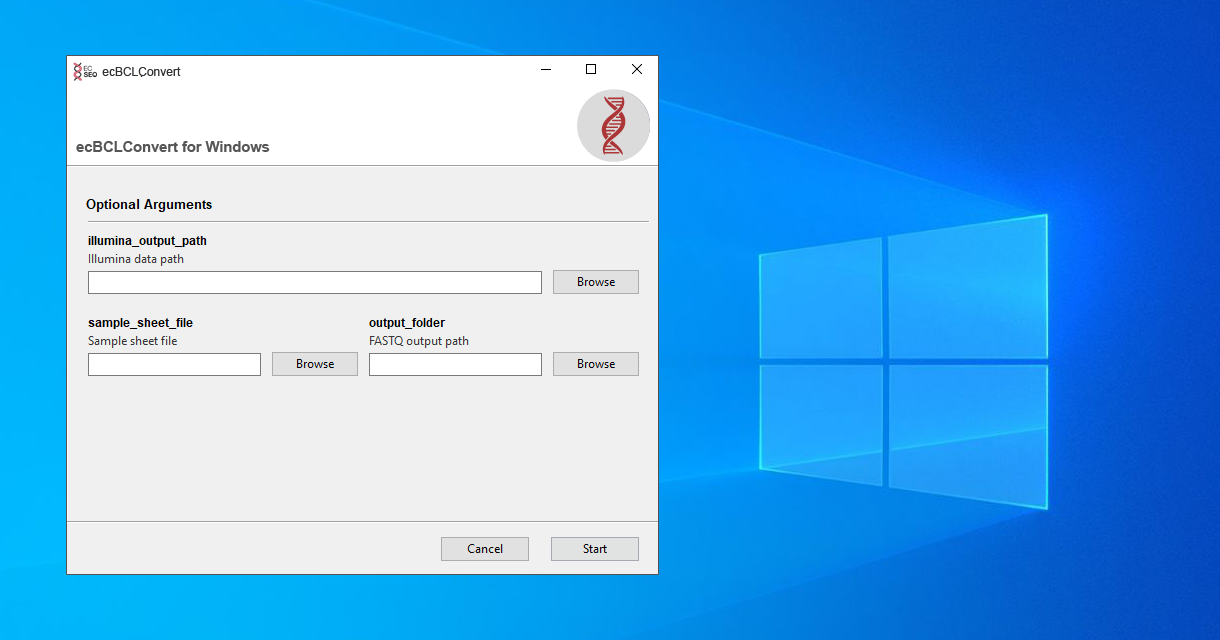Image resolution: width=1220 pixels, height=640 pixels.
Task: Focus the FASTQ output path input field
Action: [x=455, y=364]
